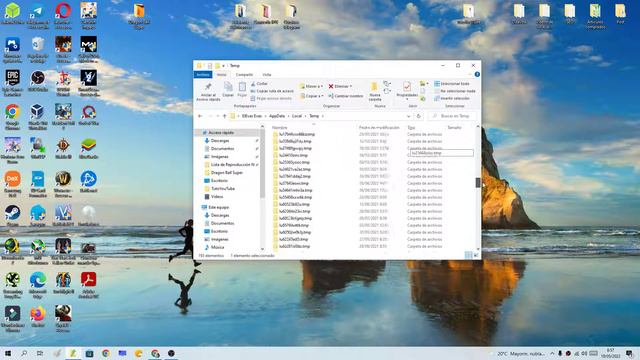Switch to large icons view in the status bar

(476, 255)
